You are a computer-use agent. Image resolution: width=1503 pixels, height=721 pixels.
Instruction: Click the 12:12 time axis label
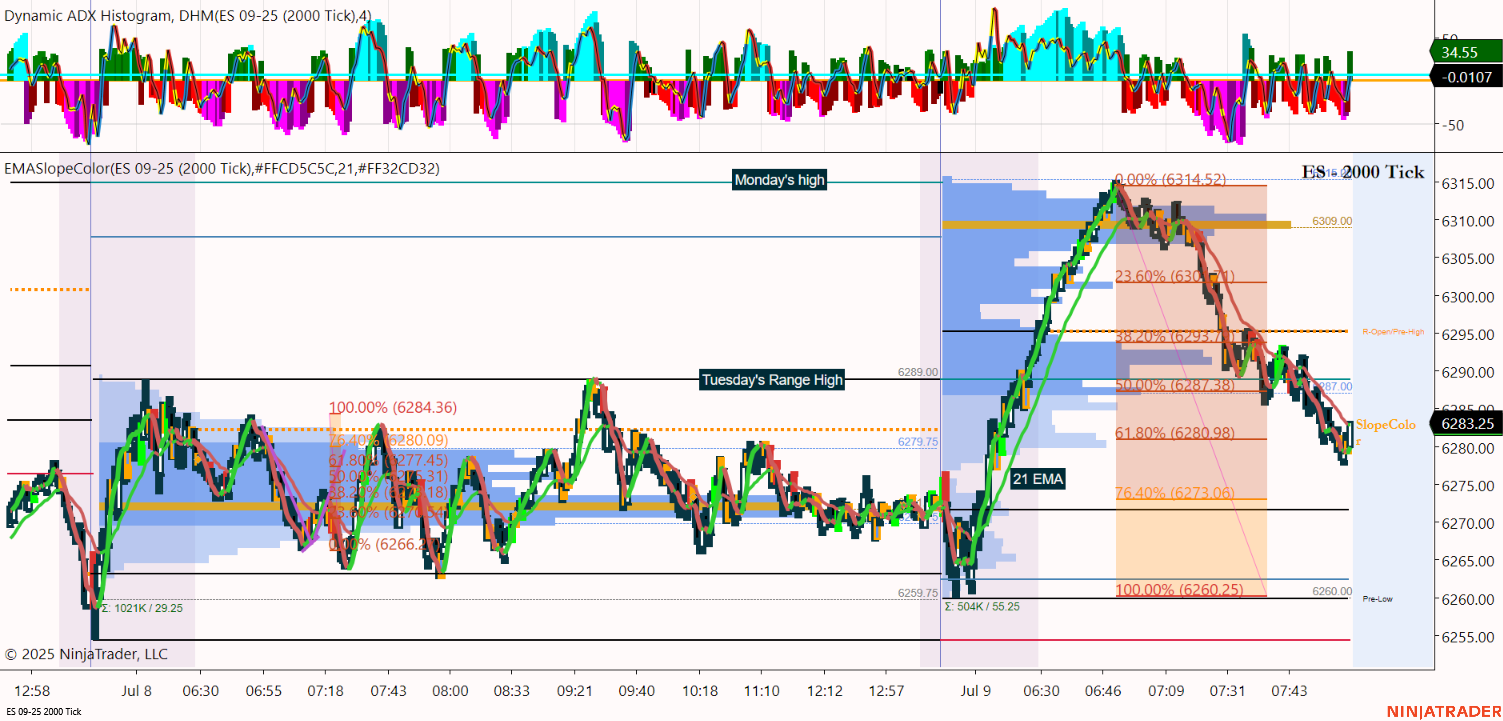(825, 691)
